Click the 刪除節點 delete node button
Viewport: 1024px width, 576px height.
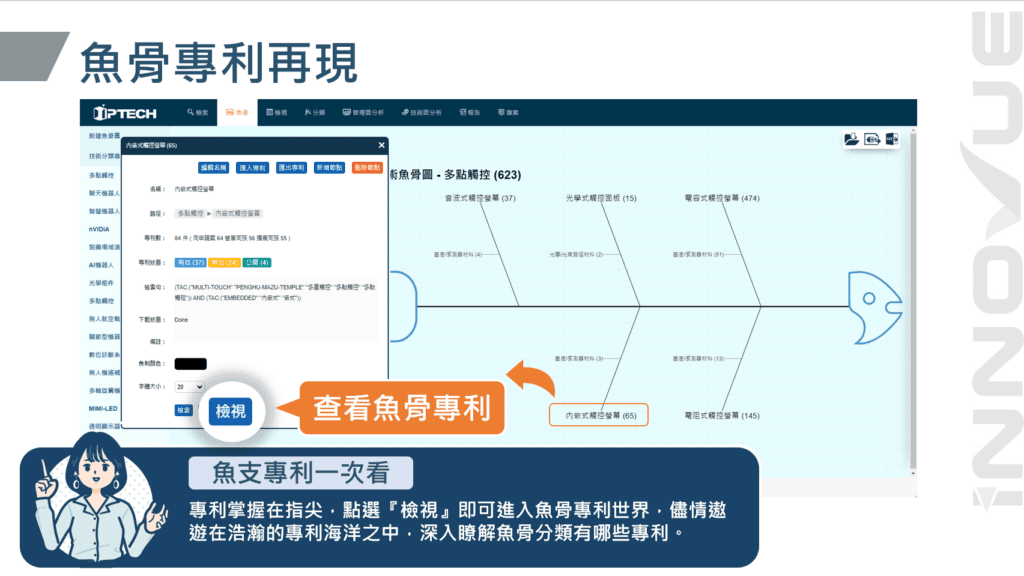[367, 168]
